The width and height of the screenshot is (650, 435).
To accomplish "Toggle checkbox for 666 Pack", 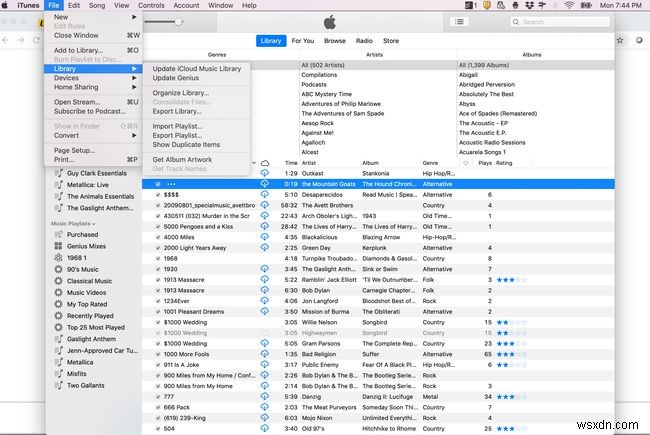I will (158, 407).
